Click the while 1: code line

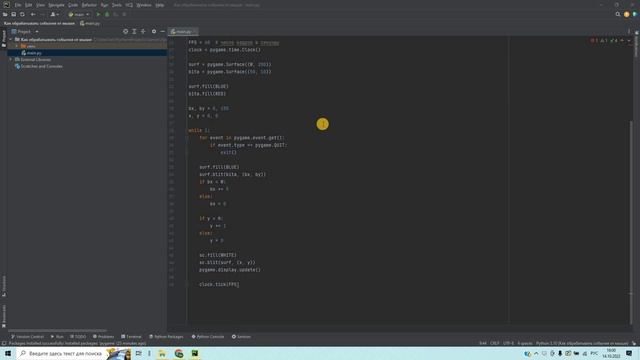(199, 131)
